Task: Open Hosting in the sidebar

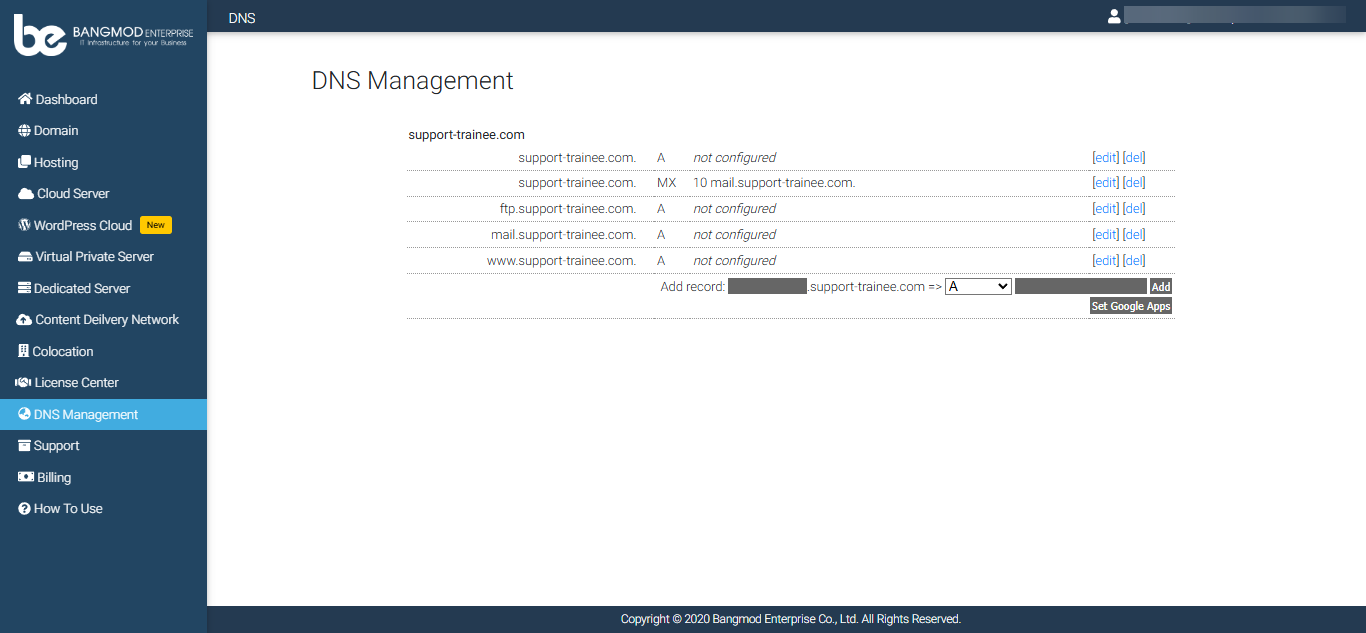Action: (x=55, y=162)
